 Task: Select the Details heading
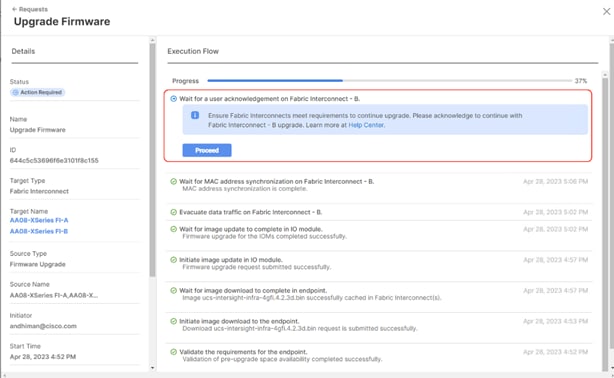pos(23,51)
